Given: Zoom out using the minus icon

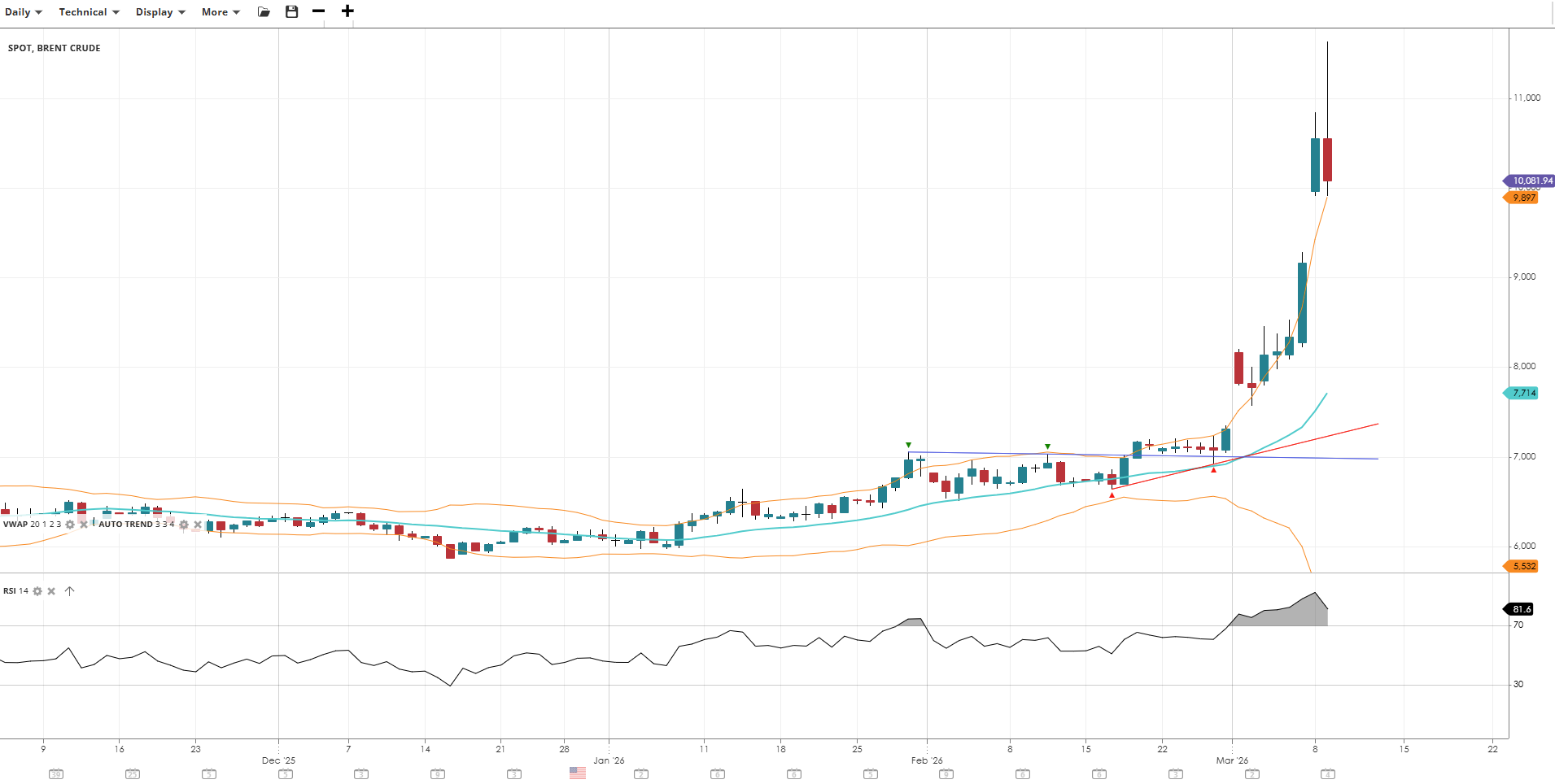Looking at the screenshot, I should (318, 11).
